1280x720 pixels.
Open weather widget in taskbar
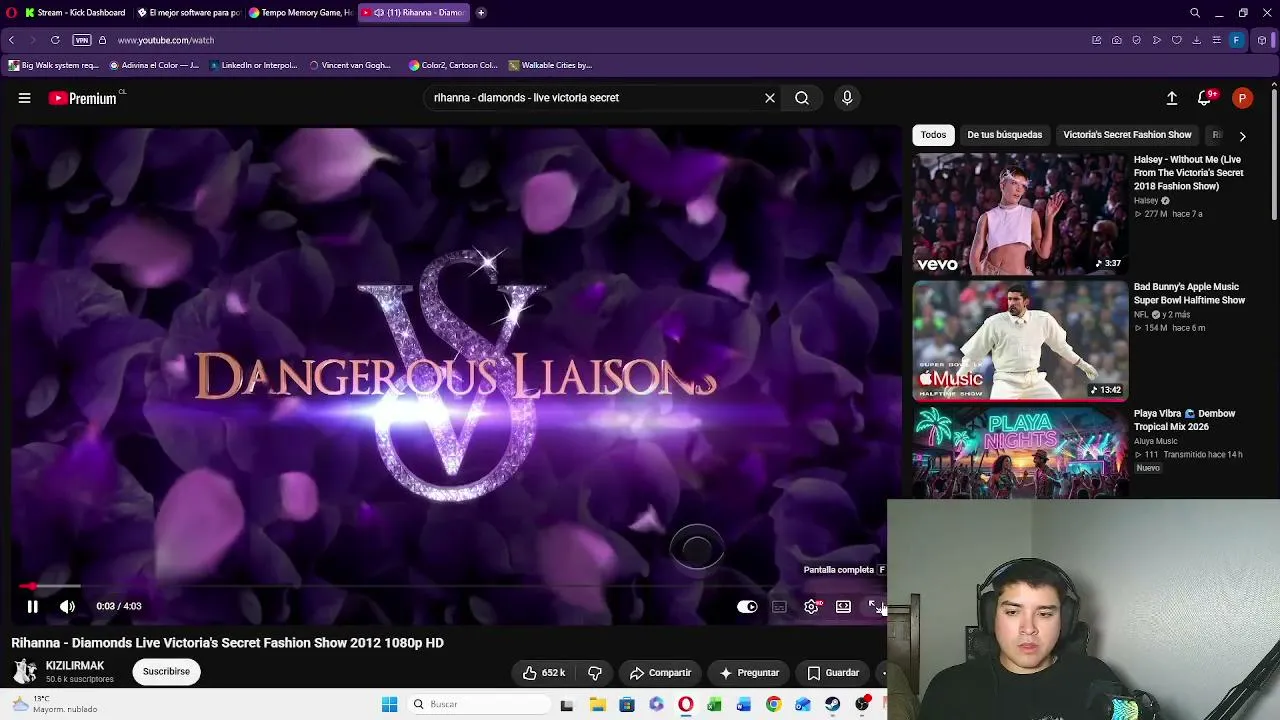click(55, 704)
